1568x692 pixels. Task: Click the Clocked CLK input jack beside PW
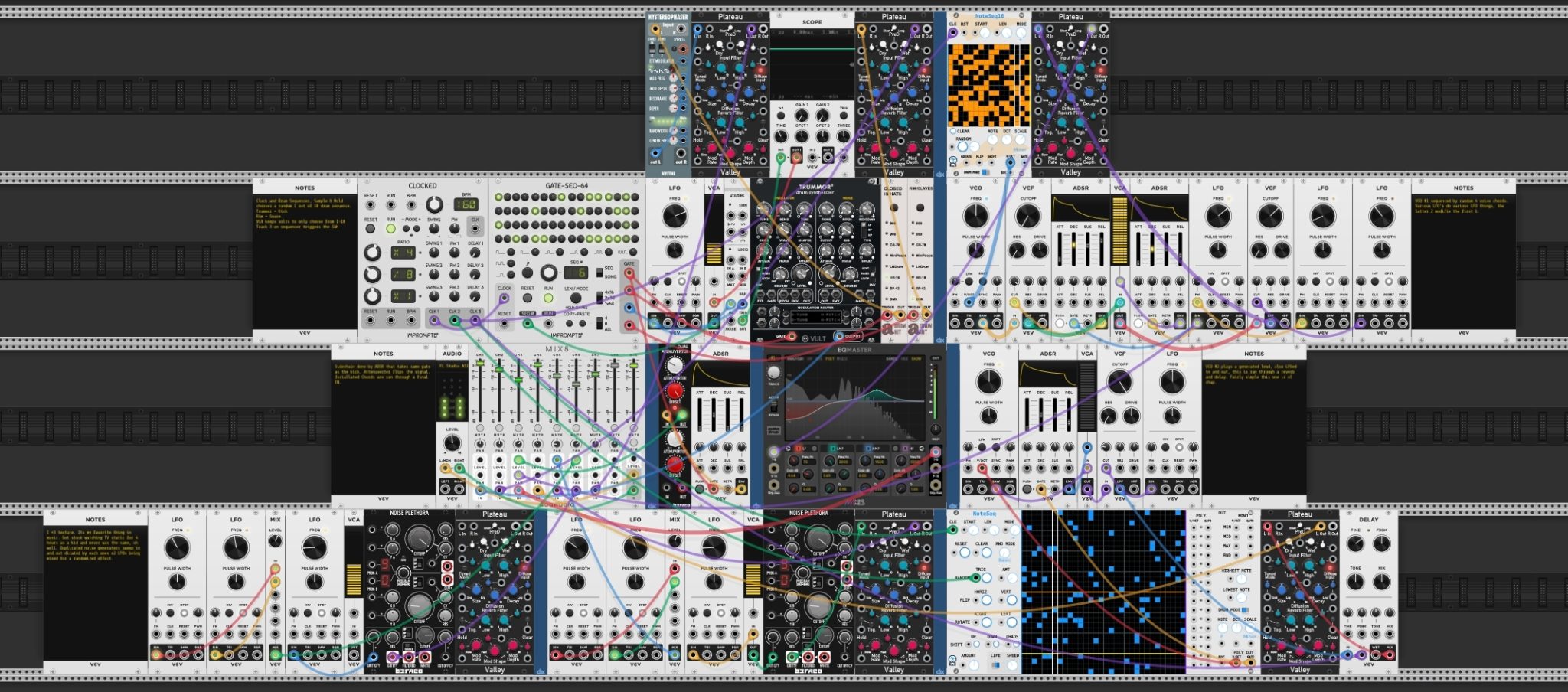coord(475,229)
